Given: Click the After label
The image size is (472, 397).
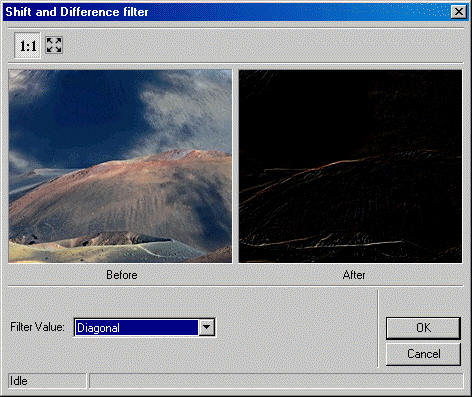Looking at the screenshot, I should pyautogui.click(x=354, y=275).
